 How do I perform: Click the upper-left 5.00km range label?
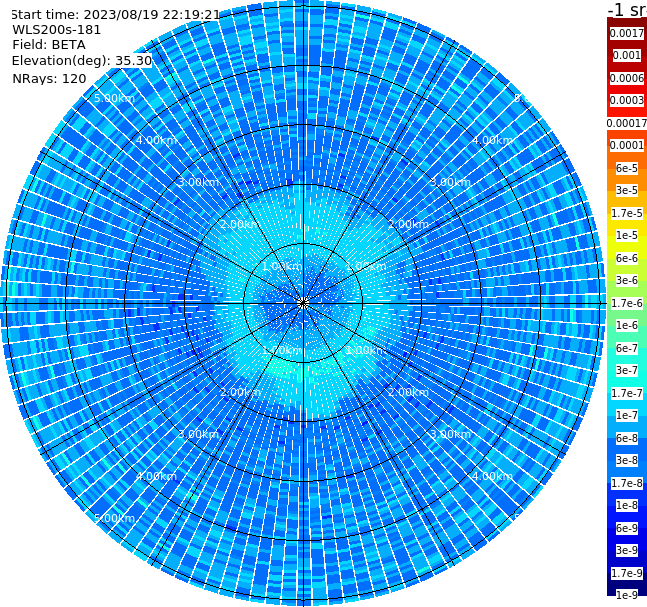114,98
